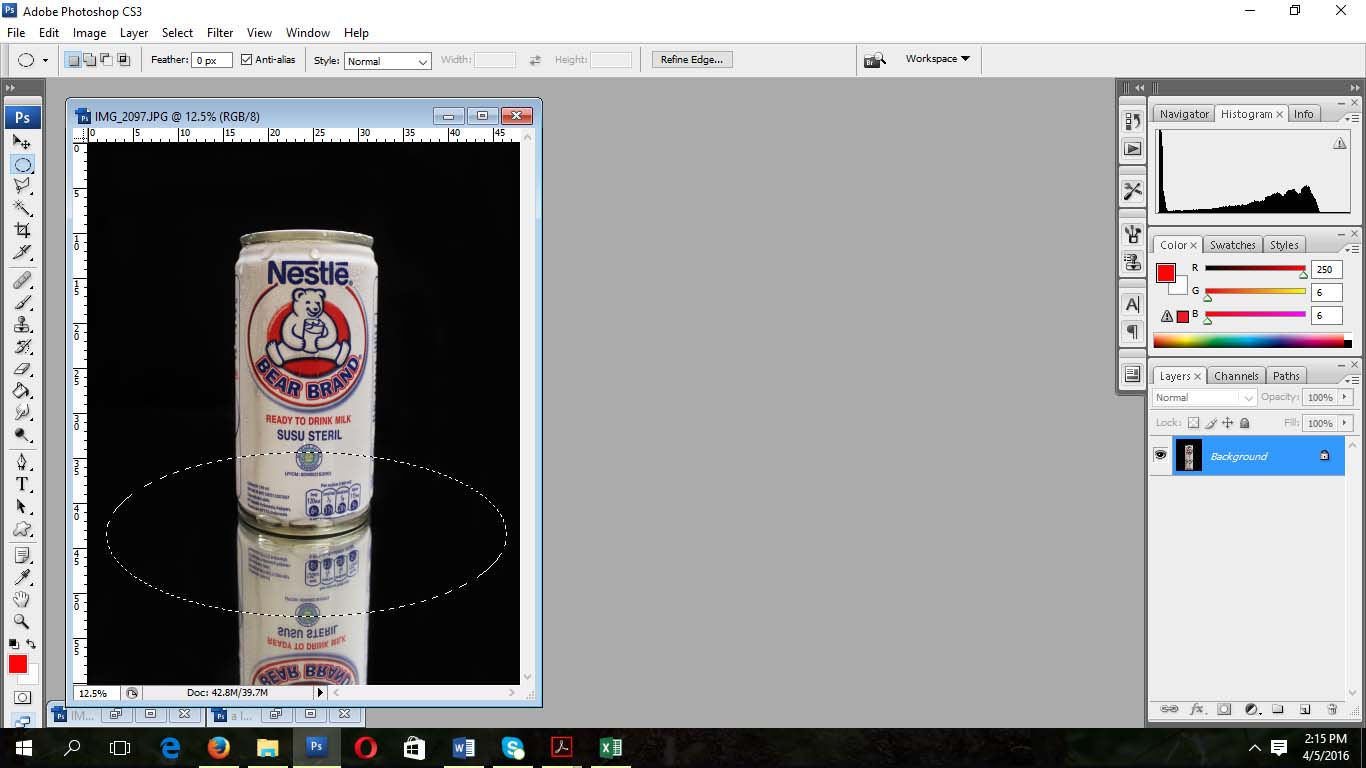
Task: Toggle lock image pixels brush icon
Action: [x=1210, y=423]
